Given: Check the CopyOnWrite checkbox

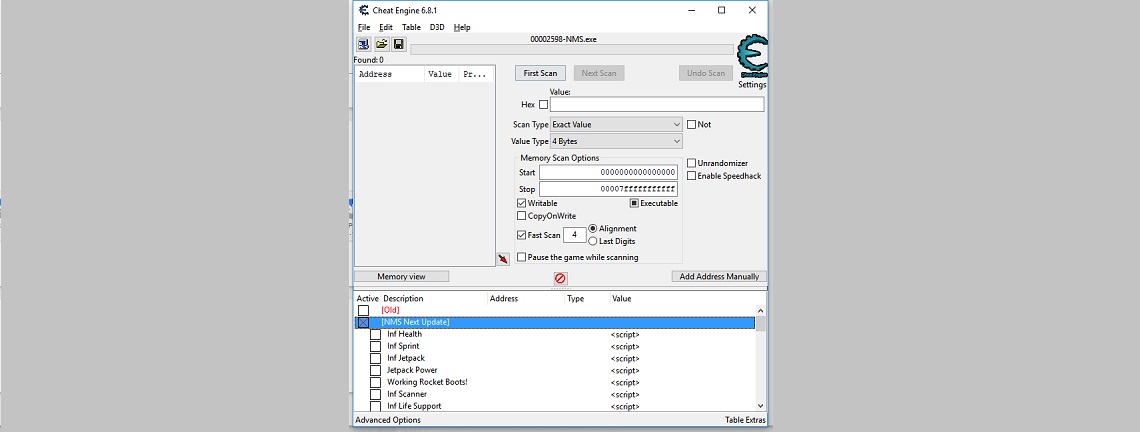Looking at the screenshot, I should click(x=521, y=216).
